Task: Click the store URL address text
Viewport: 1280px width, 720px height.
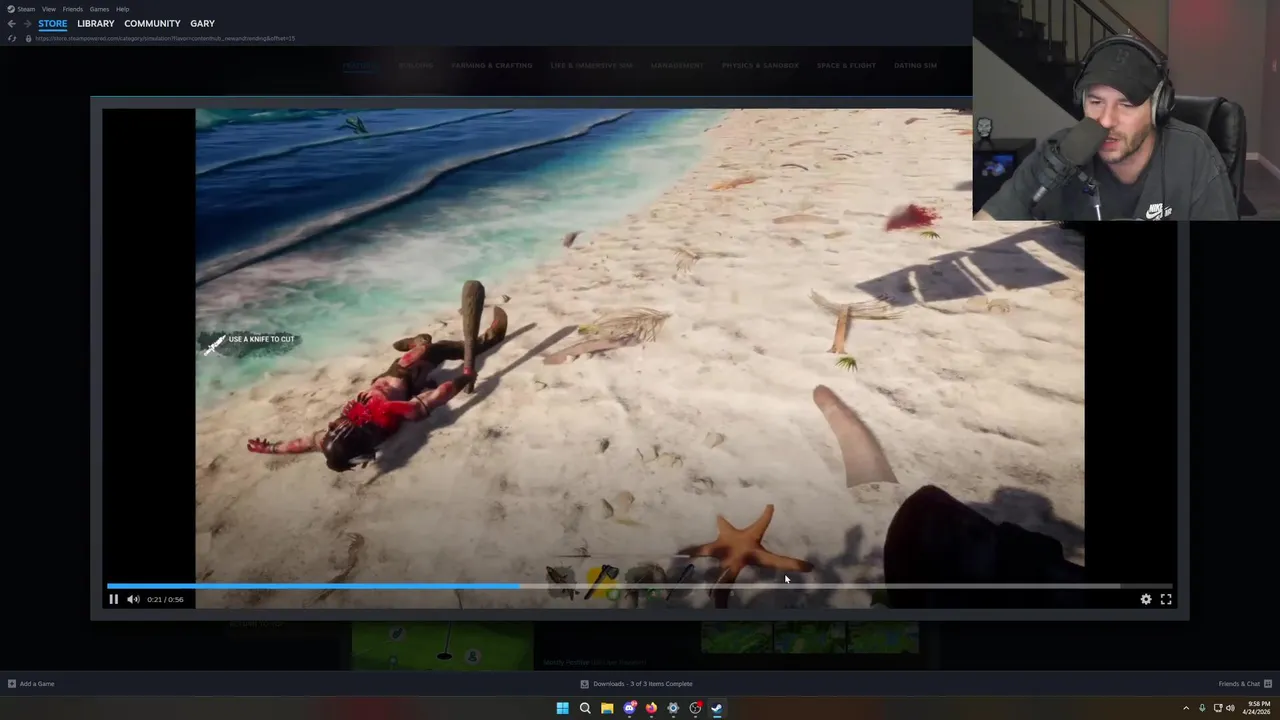Action: coord(165,38)
